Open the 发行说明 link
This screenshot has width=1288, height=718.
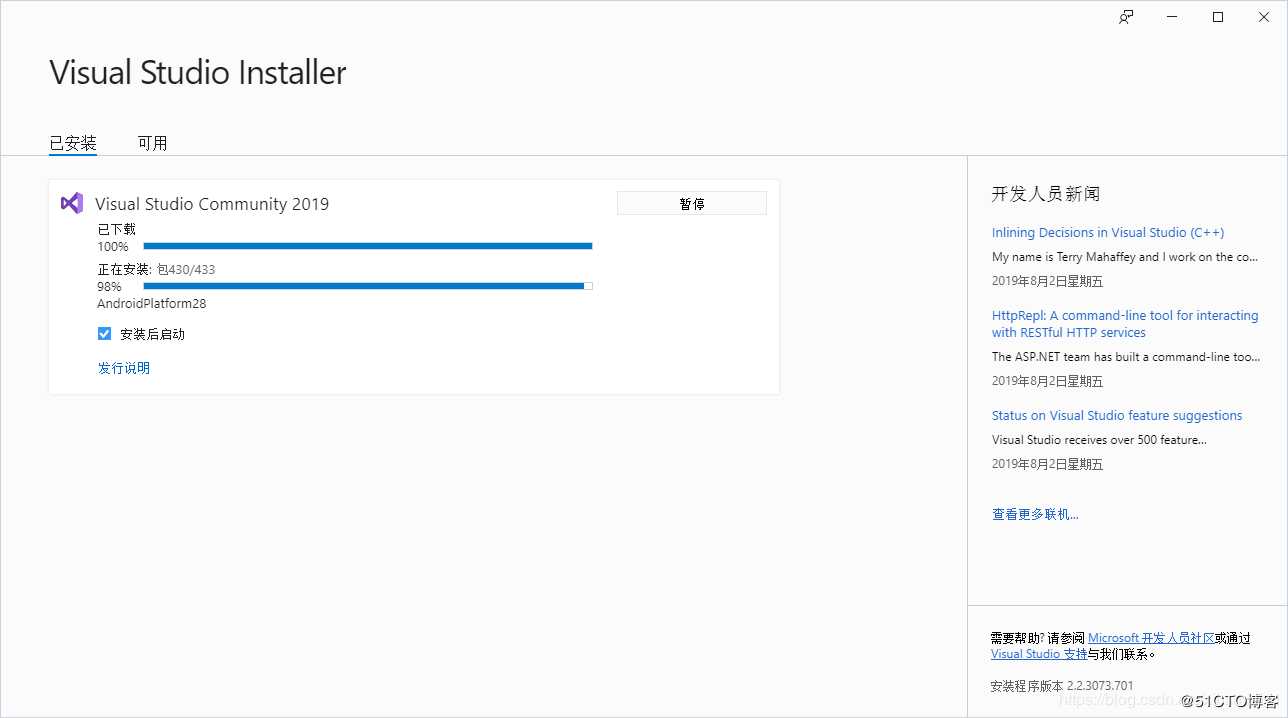pos(124,368)
